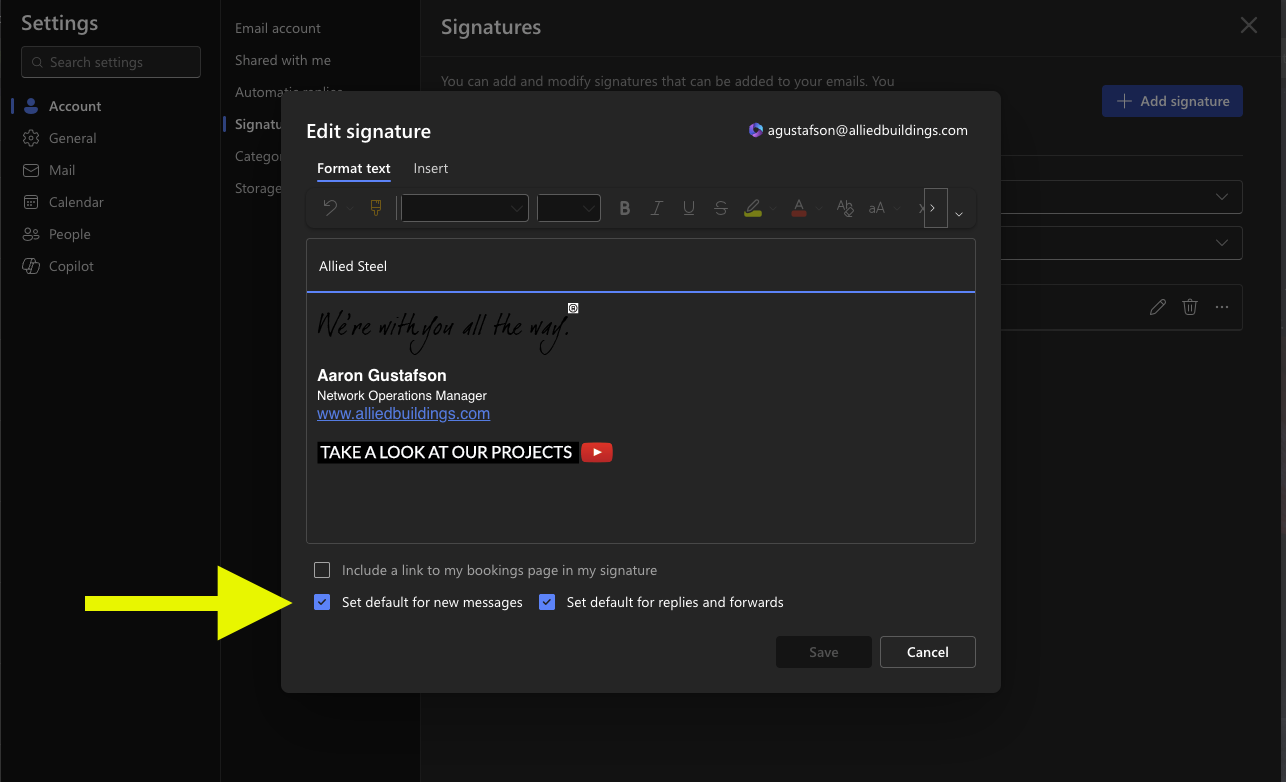Uncheck Set default for new messages

point(322,602)
